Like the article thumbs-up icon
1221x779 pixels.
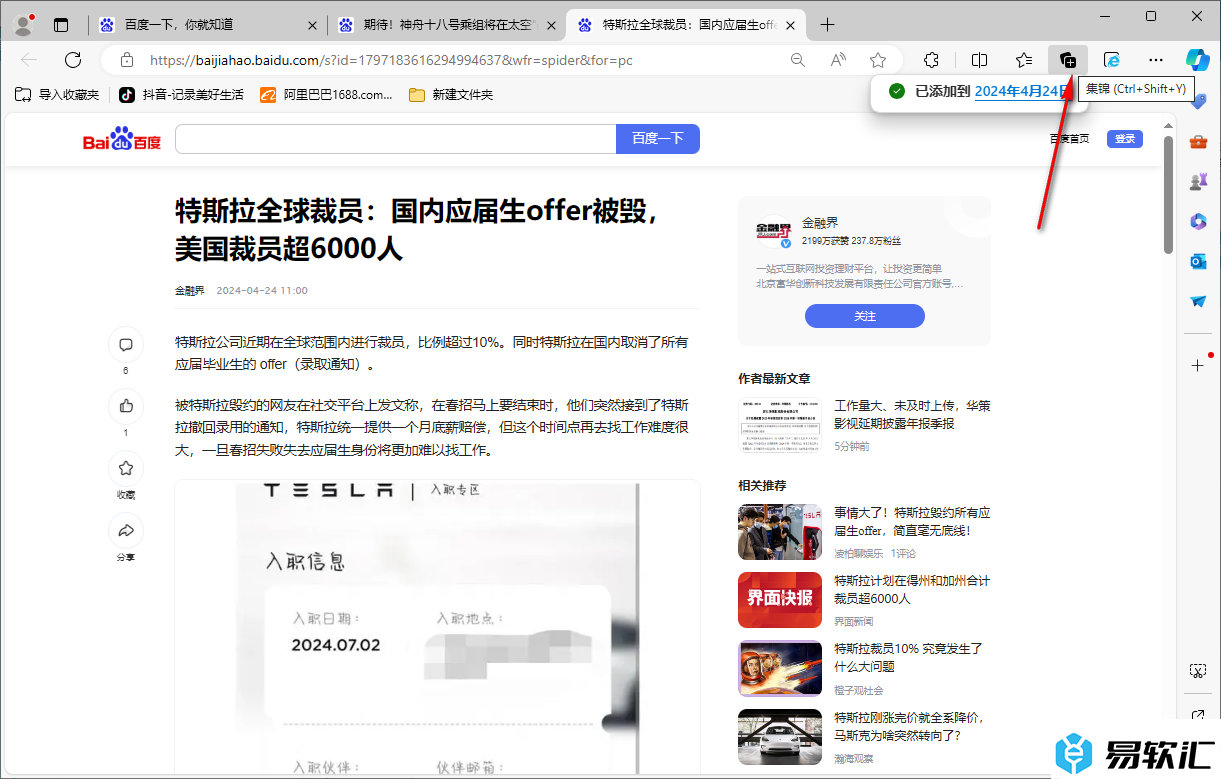click(126, 406)
